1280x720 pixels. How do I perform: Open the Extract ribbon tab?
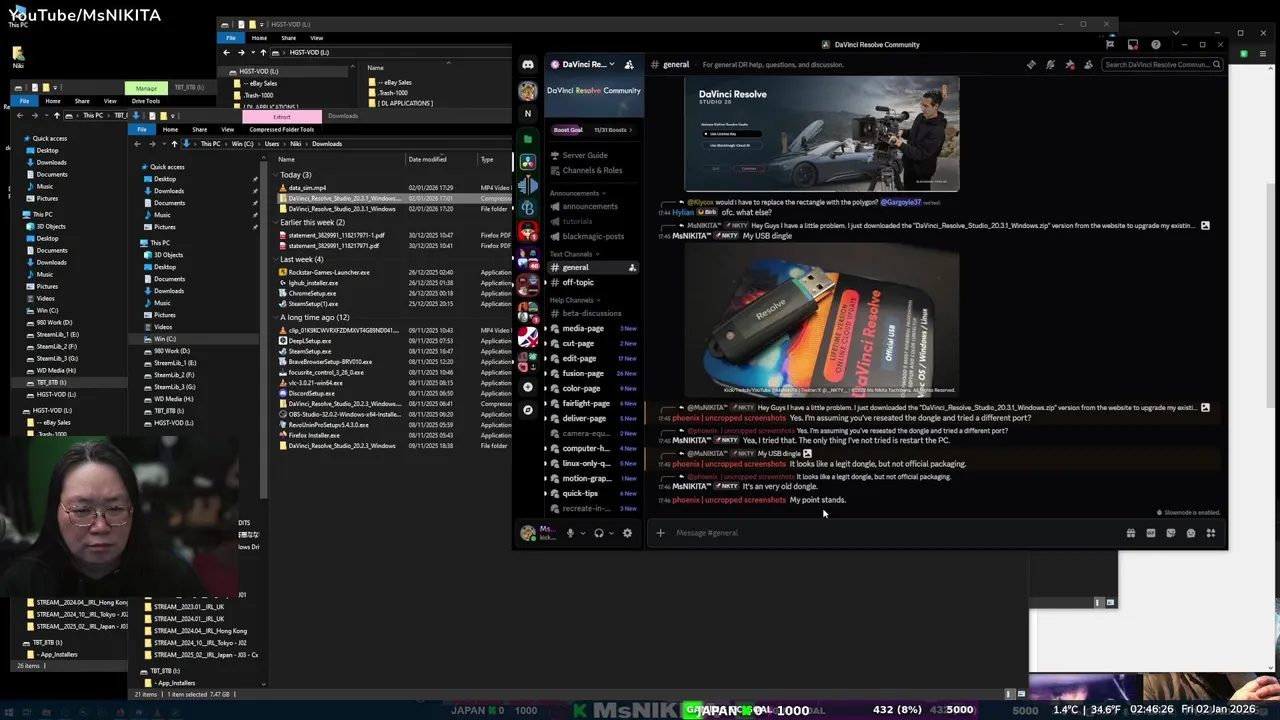(x=282, y=117)
